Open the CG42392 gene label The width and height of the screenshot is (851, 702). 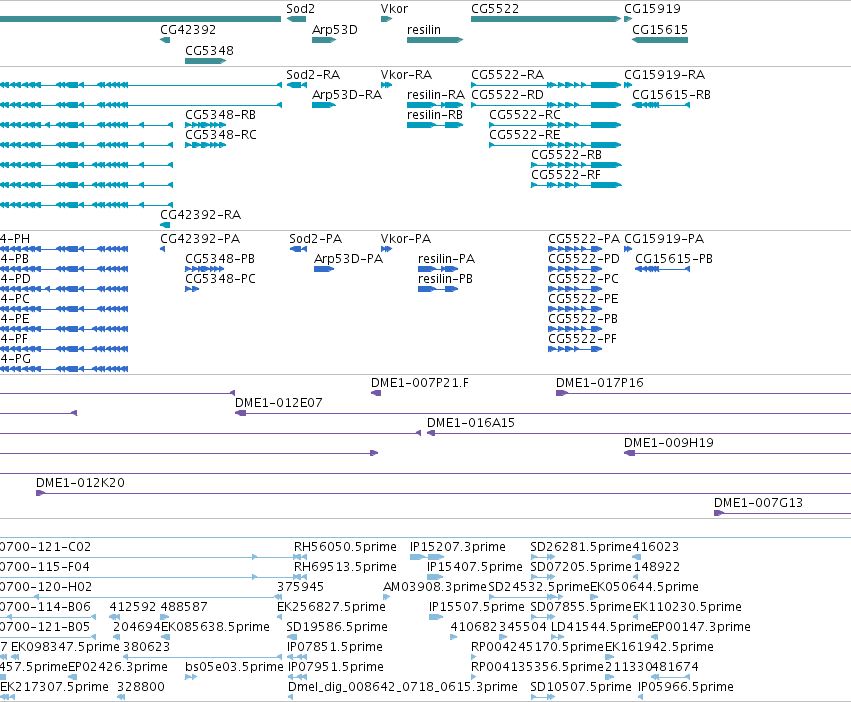pyautogui.click(x=188, y=30)
